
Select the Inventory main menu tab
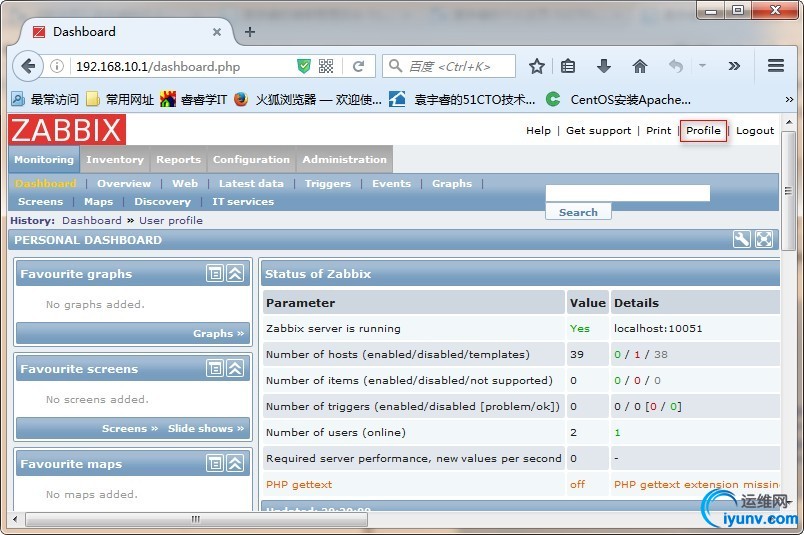(x=115, y=160)
